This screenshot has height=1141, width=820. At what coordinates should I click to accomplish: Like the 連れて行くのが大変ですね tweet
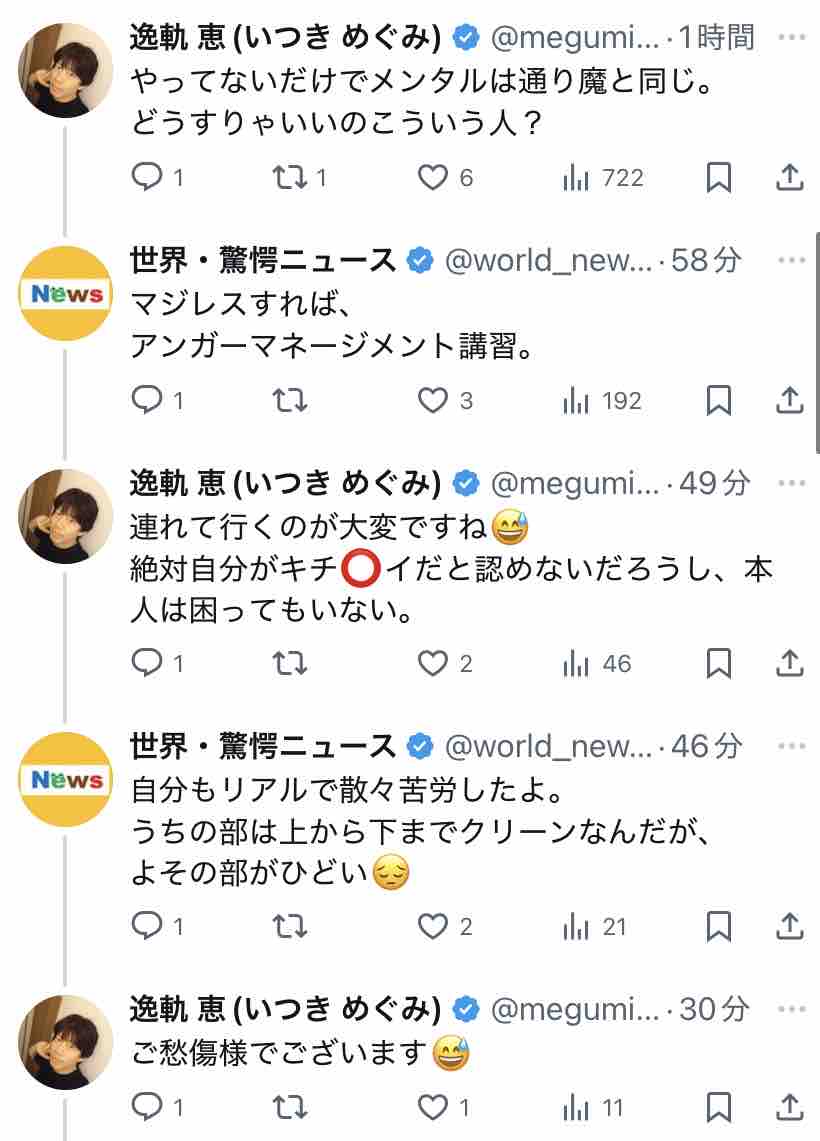coord(432,663)
